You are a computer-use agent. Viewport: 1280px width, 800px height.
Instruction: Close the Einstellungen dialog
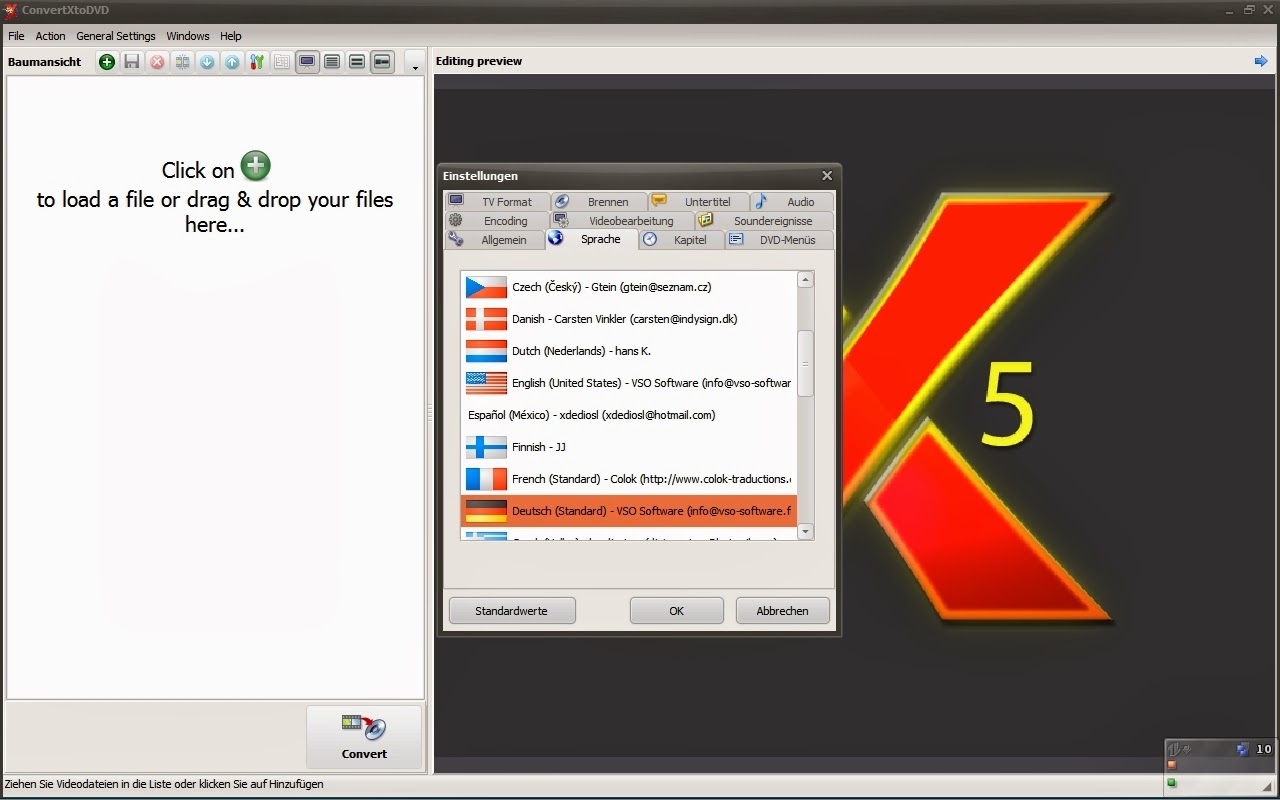coord(827,176)
